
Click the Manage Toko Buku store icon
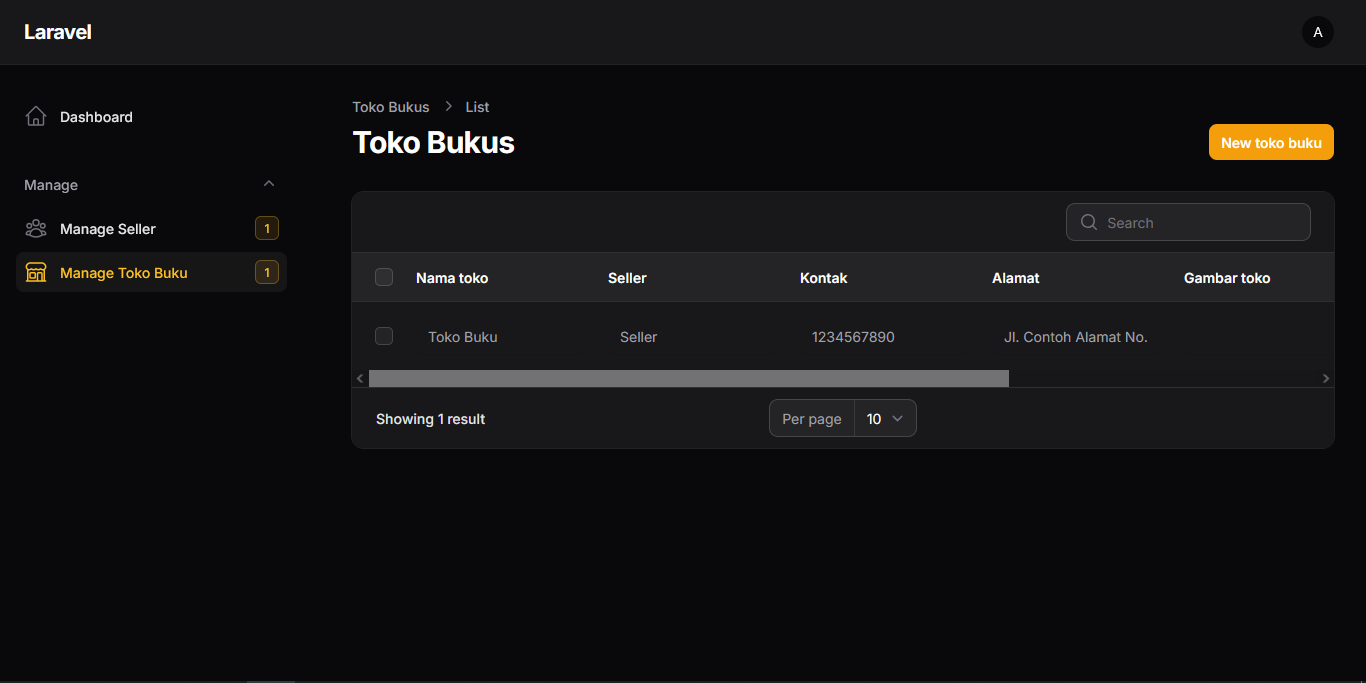tap(36, 273)
